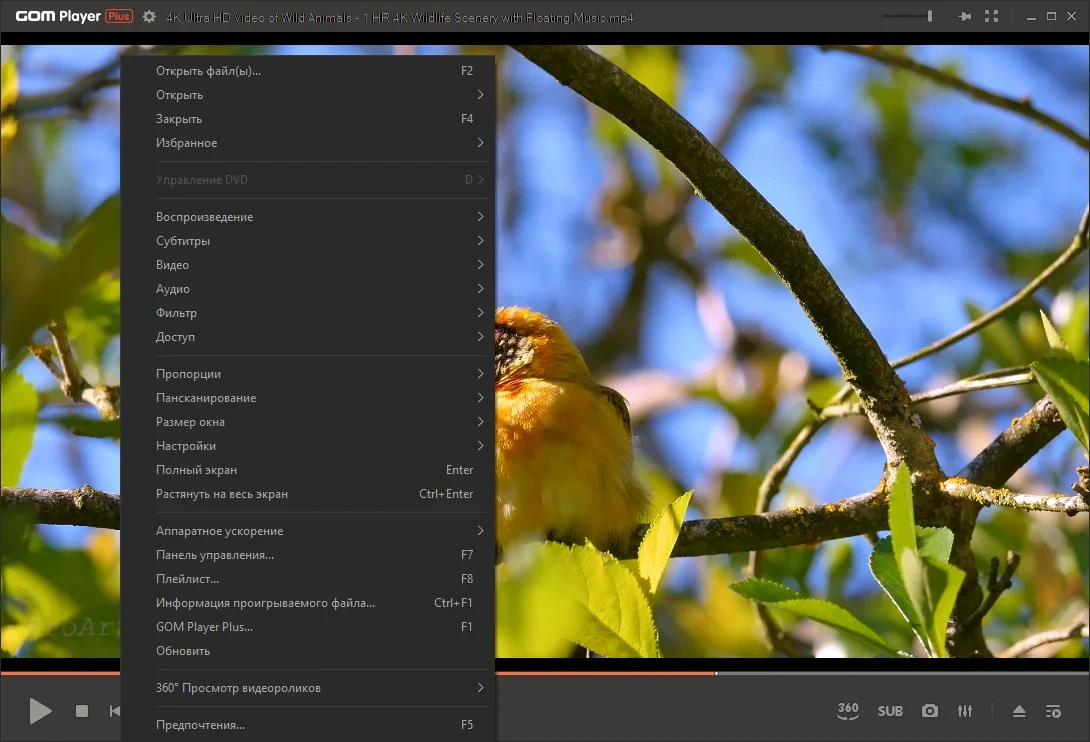1090x742 pixels.
Task: Click the SUB subtitles icon
Action: tap(890, 711)
